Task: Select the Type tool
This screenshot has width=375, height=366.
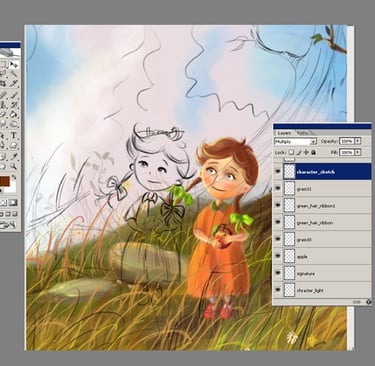Action: coord(14,135)
